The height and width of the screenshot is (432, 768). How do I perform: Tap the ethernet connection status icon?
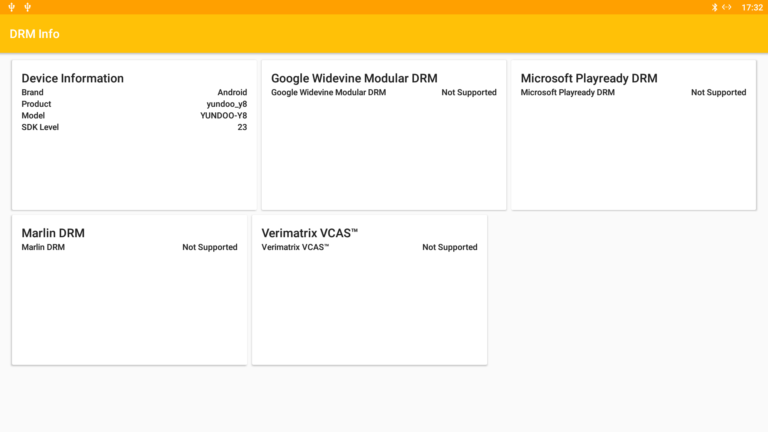click(726, 7)
